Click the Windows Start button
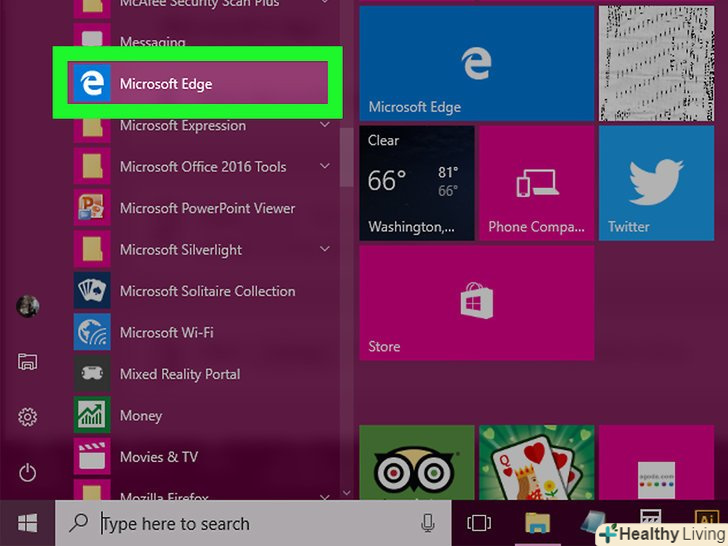 coord(27,523)
